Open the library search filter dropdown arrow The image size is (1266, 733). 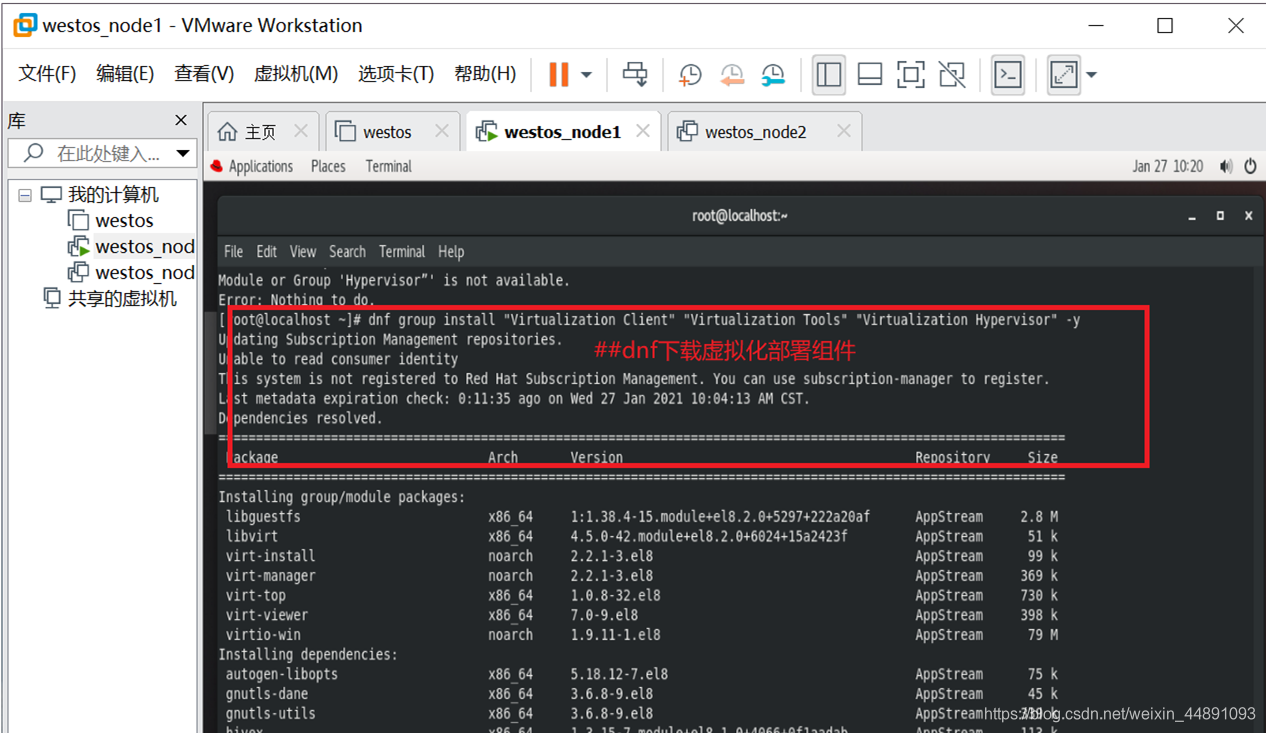pyautogui.click(x=183, y=153)
